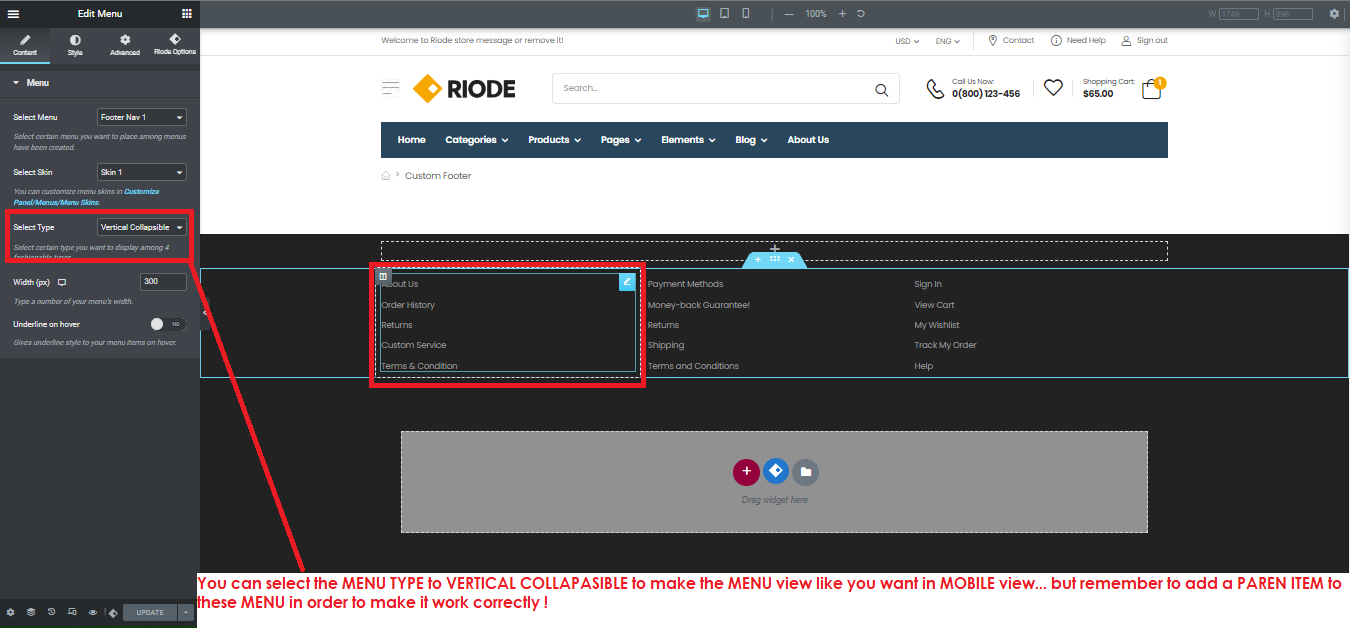Switch to the Style tab

[75, 45]
